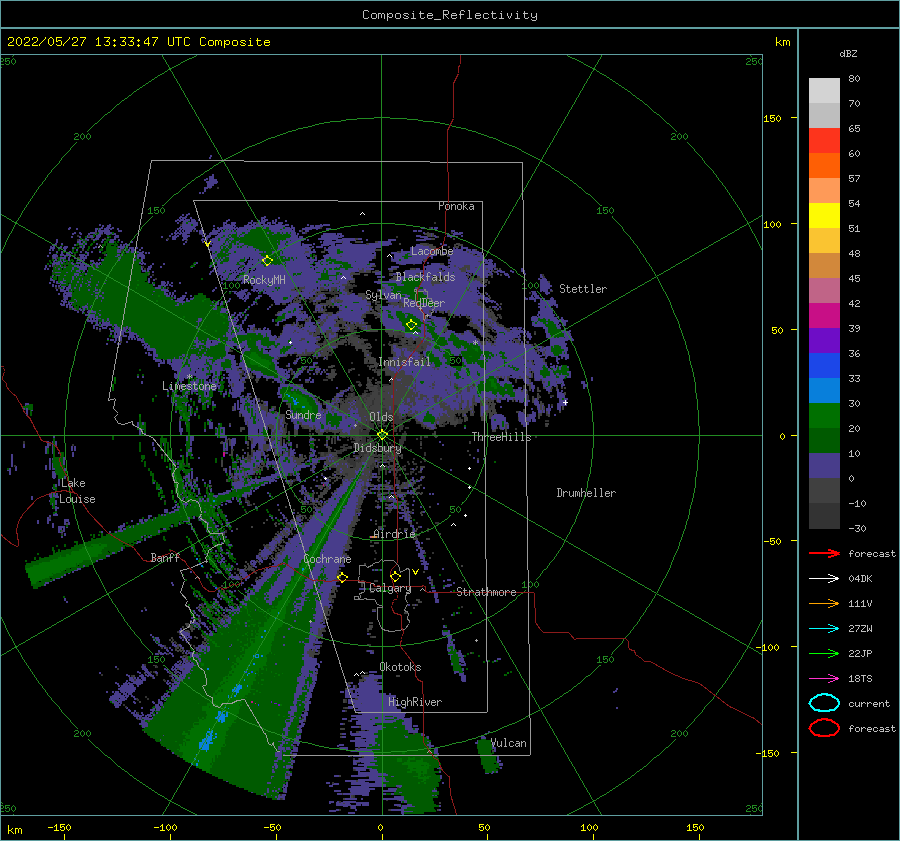Image resolution: width=900 pixels, height=841 pixels.
Task: Click the -150 label on the bottom axis
Action: click(59, 827)
